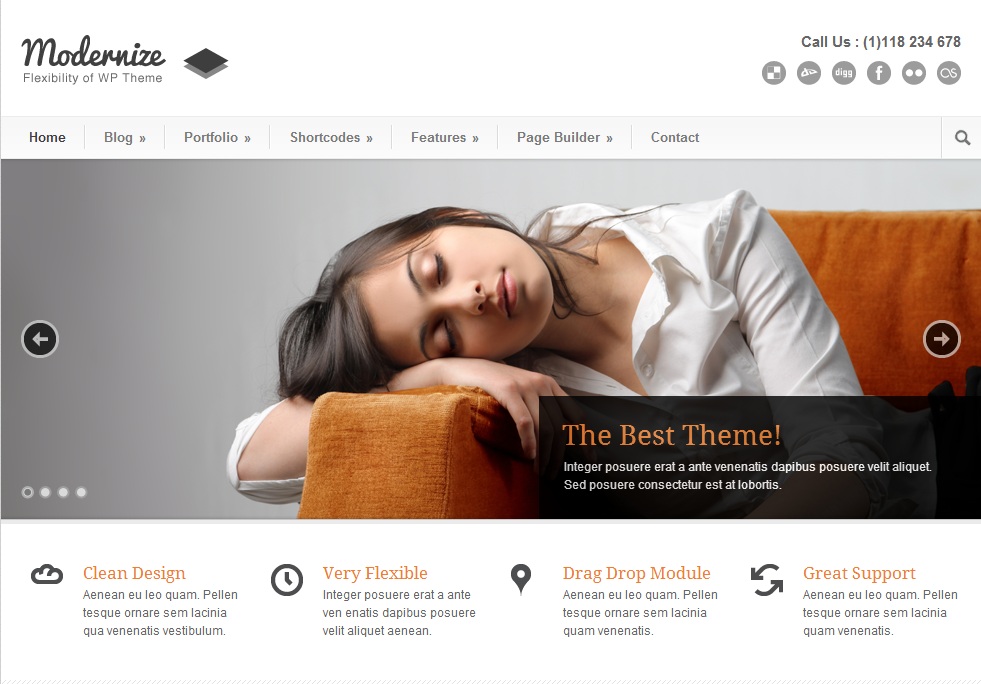This screenshot has width=981, height=684.
Task: Open the Contact page
Action: click(674, 138)
